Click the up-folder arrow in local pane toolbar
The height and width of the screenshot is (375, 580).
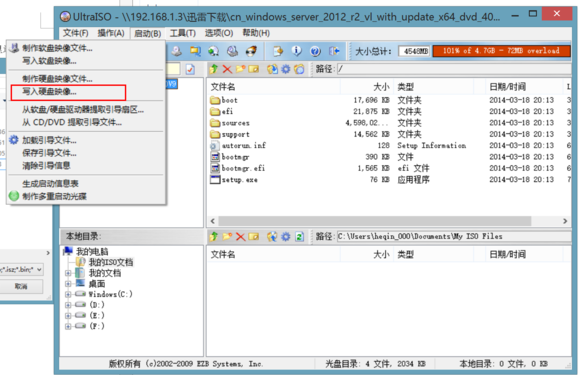click(x=213, y=237)
